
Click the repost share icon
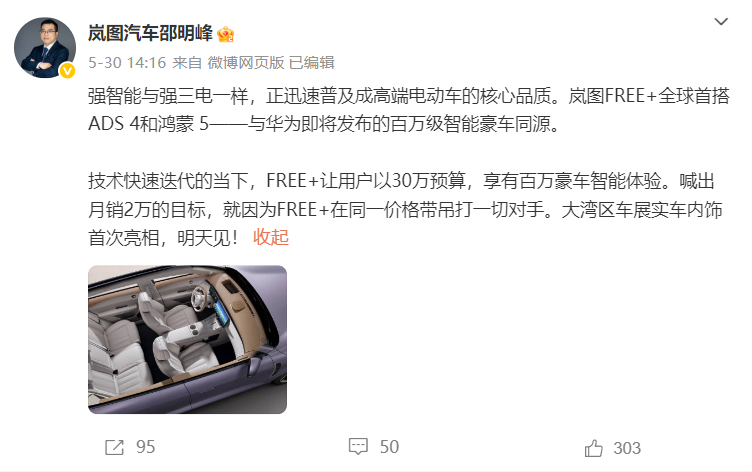tap(114, 448)
